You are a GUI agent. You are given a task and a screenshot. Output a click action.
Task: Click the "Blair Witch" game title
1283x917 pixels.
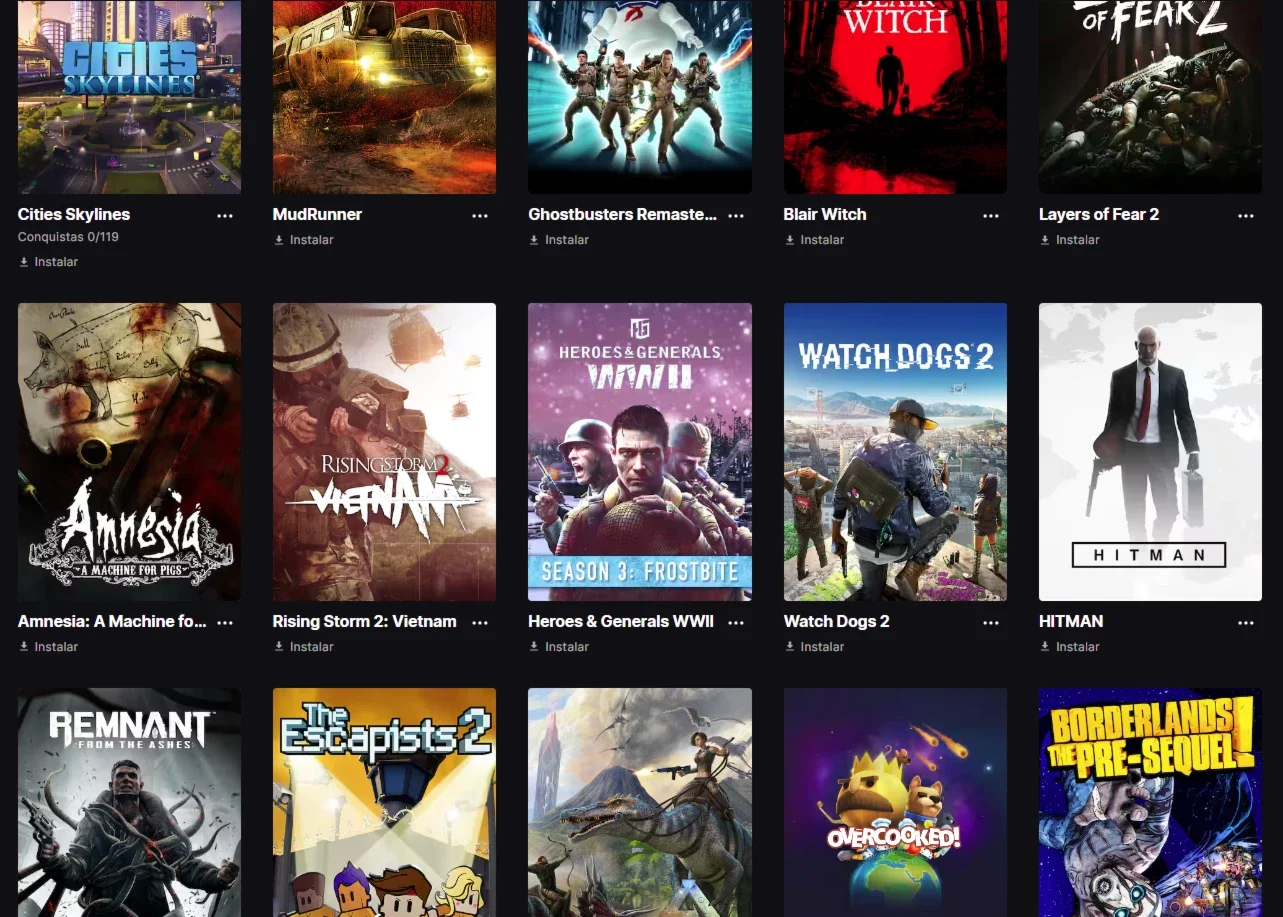[x=825, y=214]
